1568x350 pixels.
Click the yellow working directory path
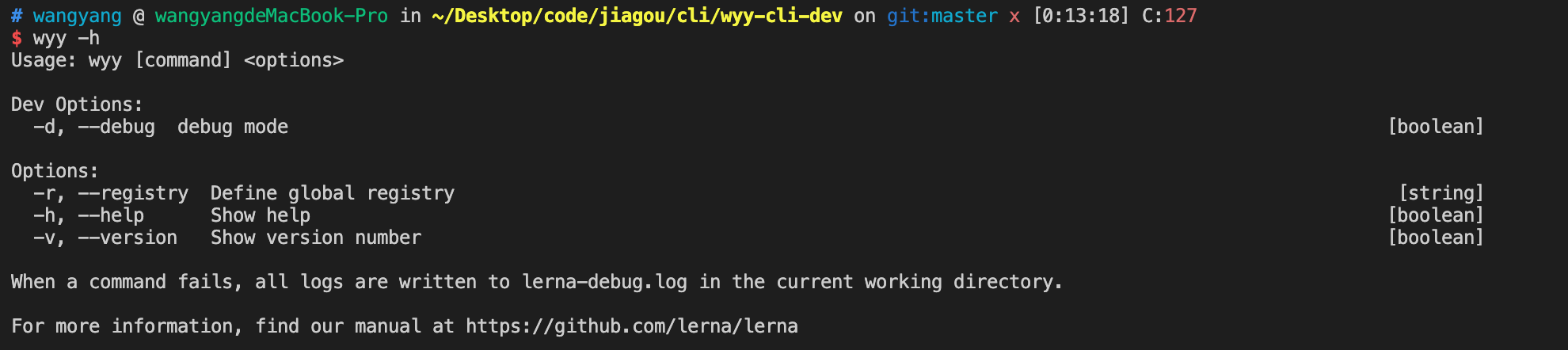(x=637, y=16)
